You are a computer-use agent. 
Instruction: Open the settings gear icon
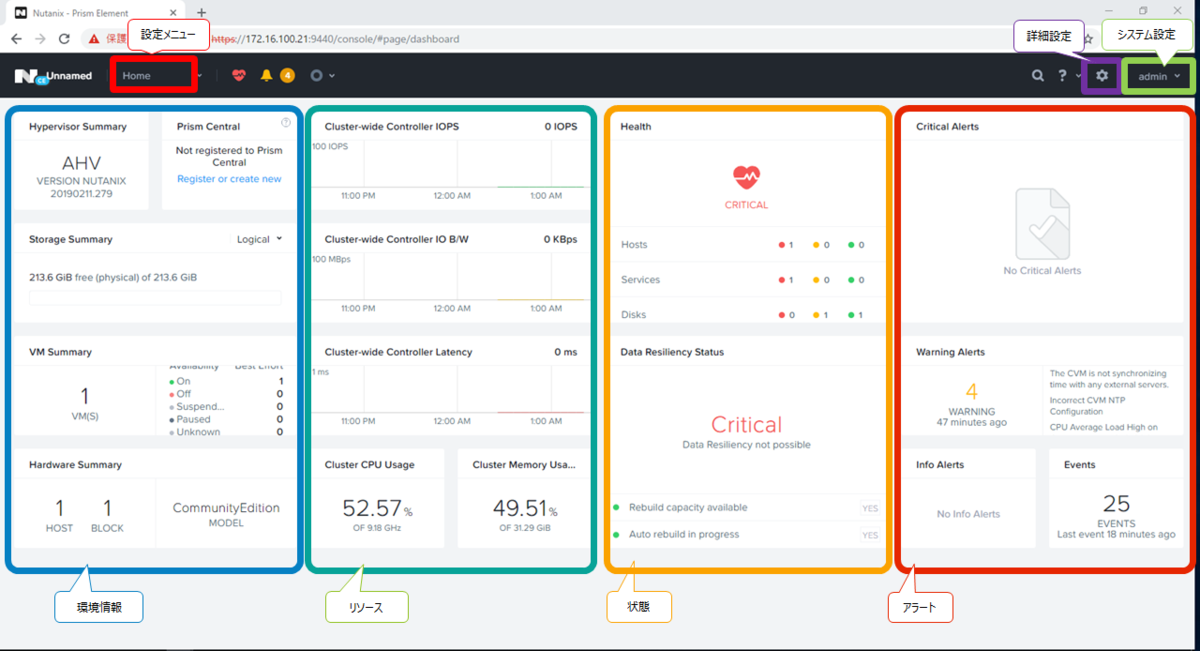coord(1102,76)
